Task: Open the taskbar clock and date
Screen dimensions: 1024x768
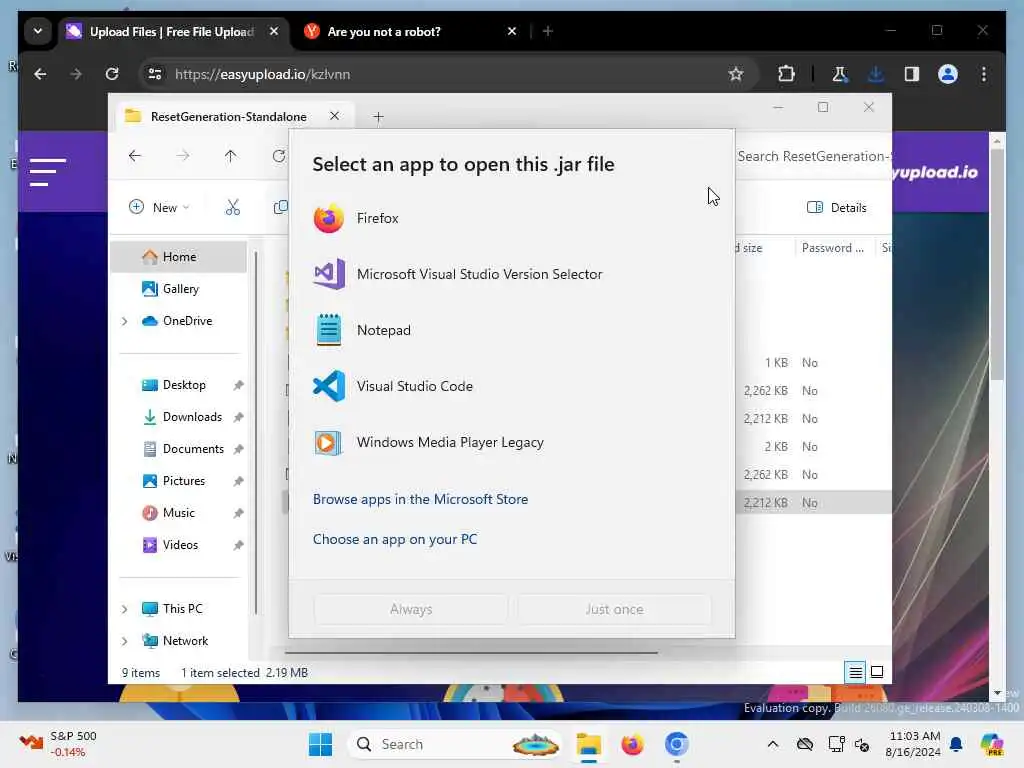Action: [x=914, y=744]
